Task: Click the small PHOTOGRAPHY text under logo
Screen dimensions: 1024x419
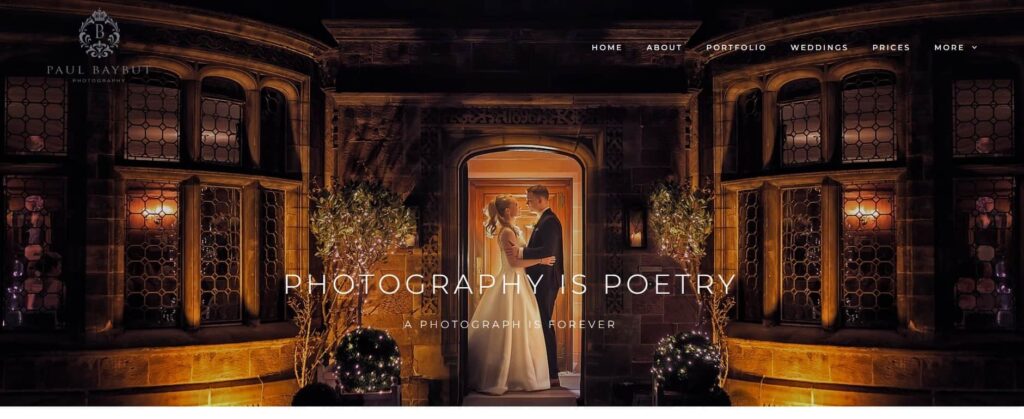Action: point(99,80)
